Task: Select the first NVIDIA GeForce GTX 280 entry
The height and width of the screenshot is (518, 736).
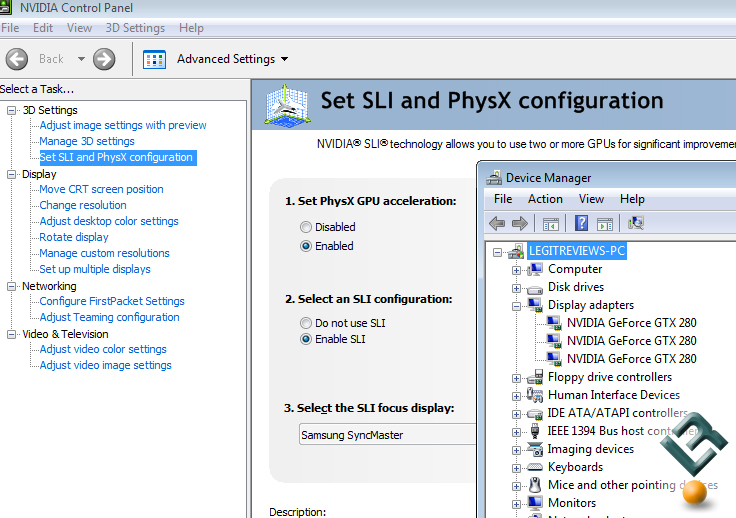Action: pos(631,323)
